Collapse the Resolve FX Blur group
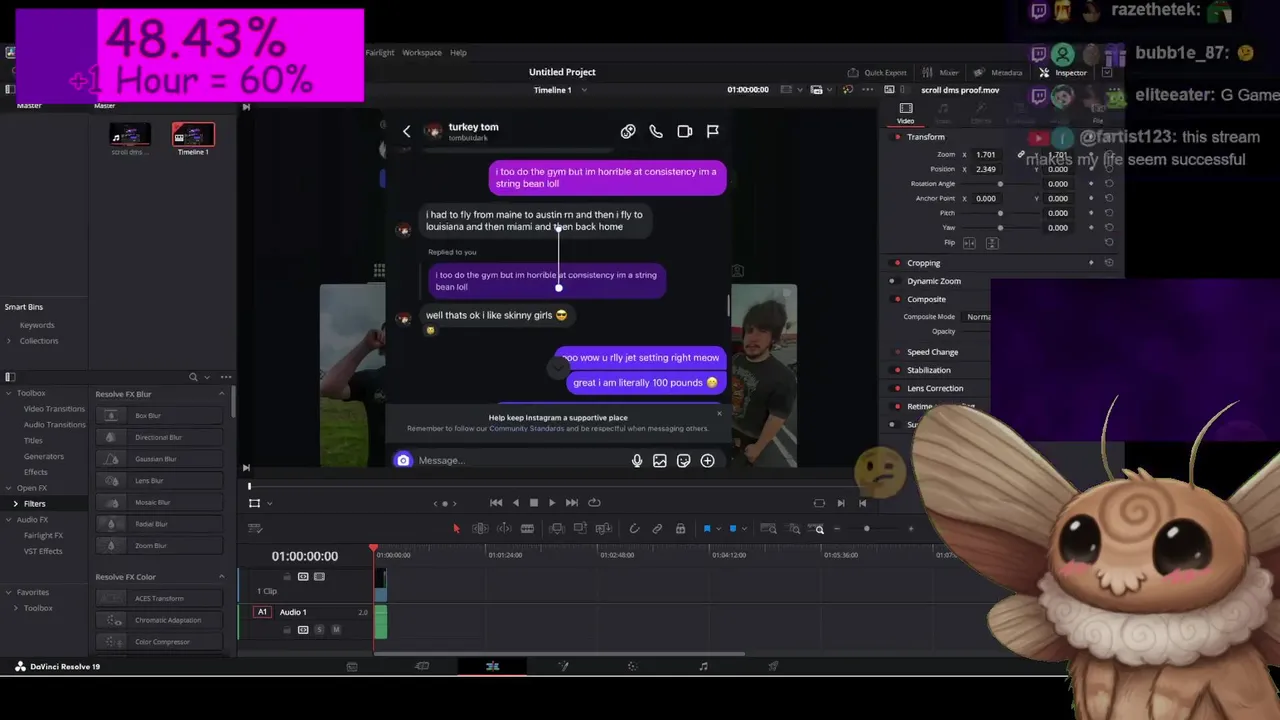 [x=221, y=394]
